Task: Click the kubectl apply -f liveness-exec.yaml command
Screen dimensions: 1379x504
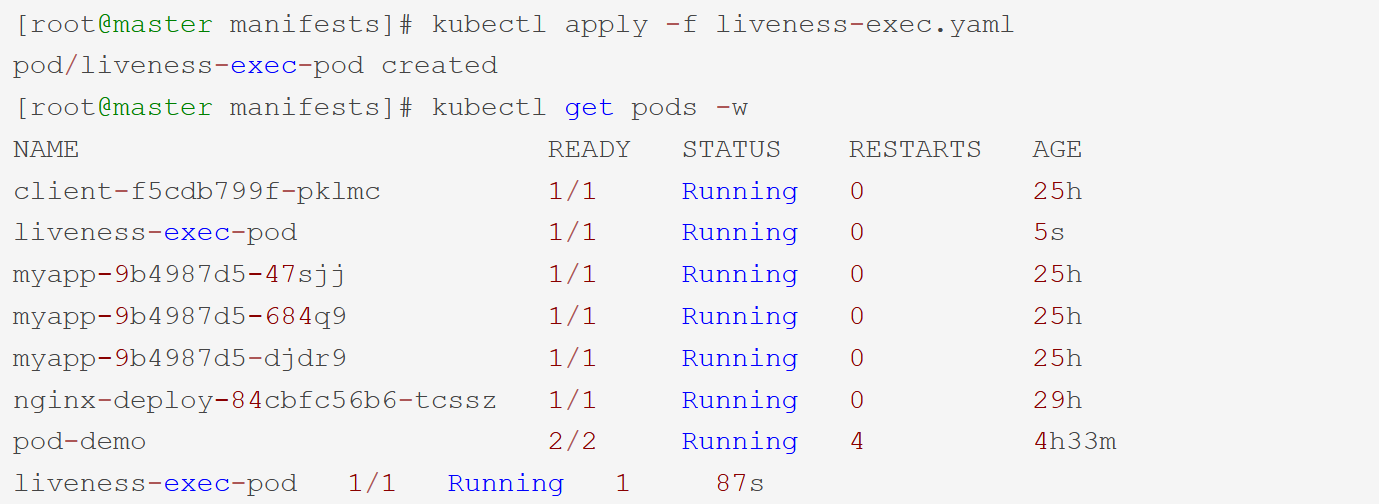Action: (x=723, y=25)
